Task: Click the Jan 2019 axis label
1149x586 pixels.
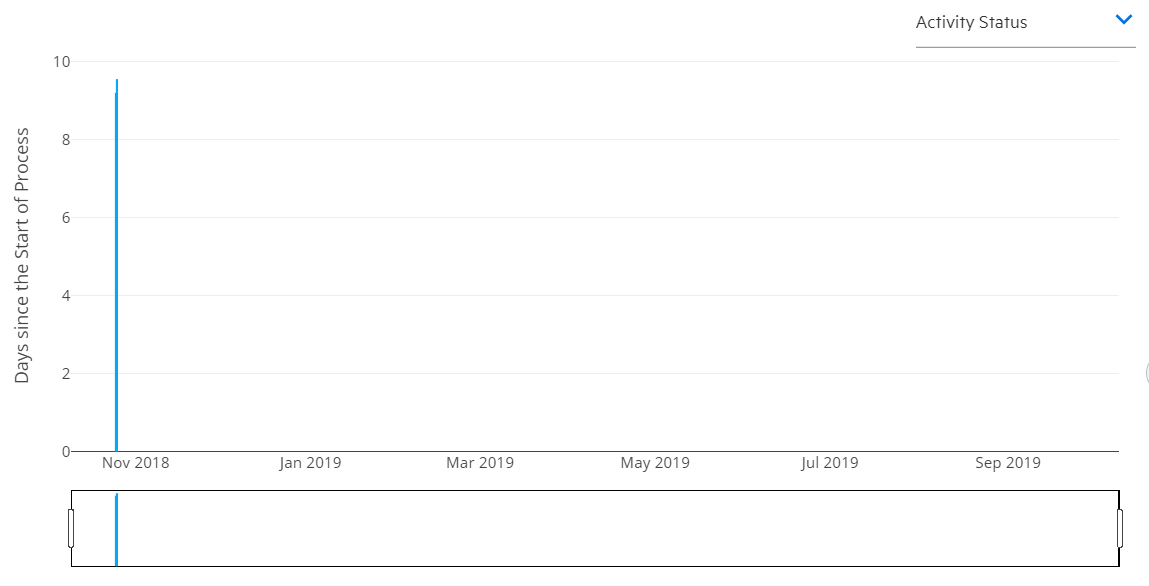Action: click(308, 462)
